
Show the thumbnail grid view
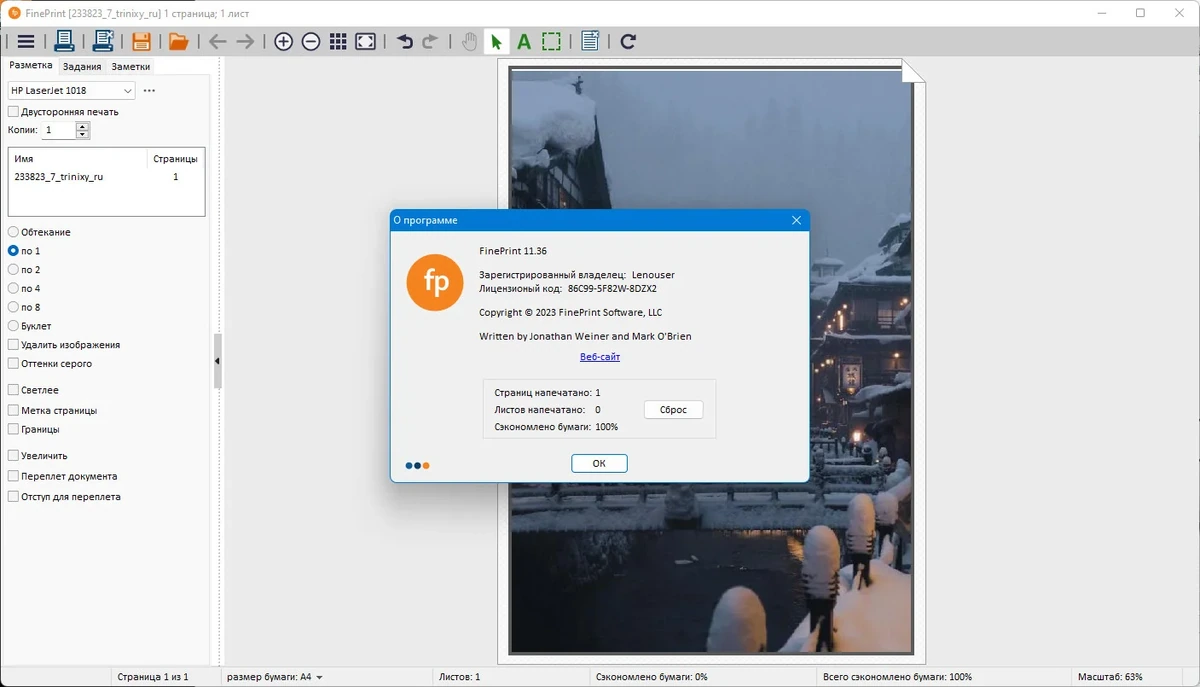pos(338,41)
